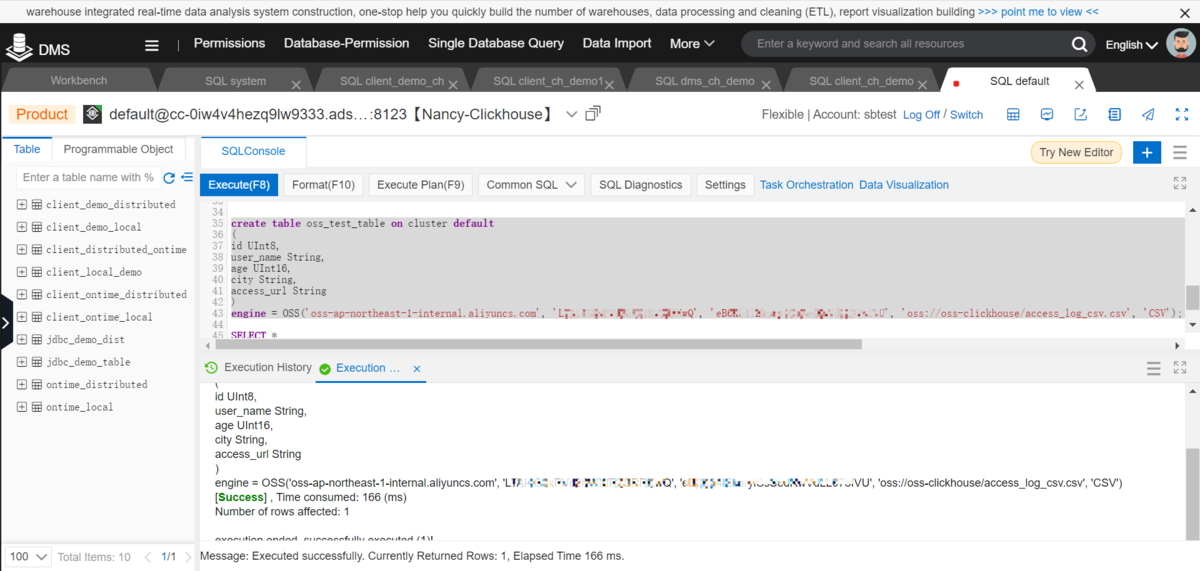Select the SQLConsole tab
This screenshot has height=571, width=1200.
tap(253, 152)
